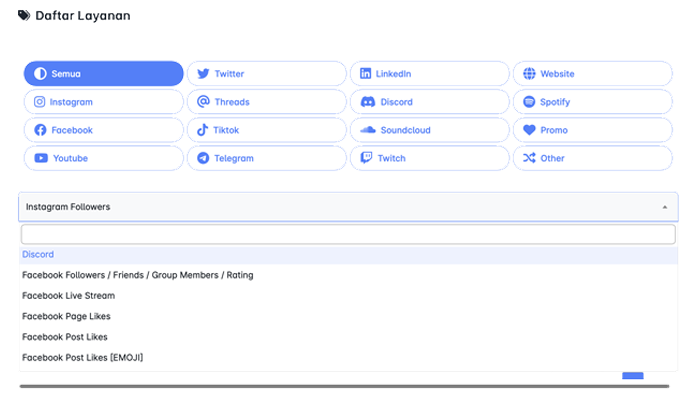Viewport: 696px width, 398px height.
Task: Select the Semua category filter
Action: point(103,74)
